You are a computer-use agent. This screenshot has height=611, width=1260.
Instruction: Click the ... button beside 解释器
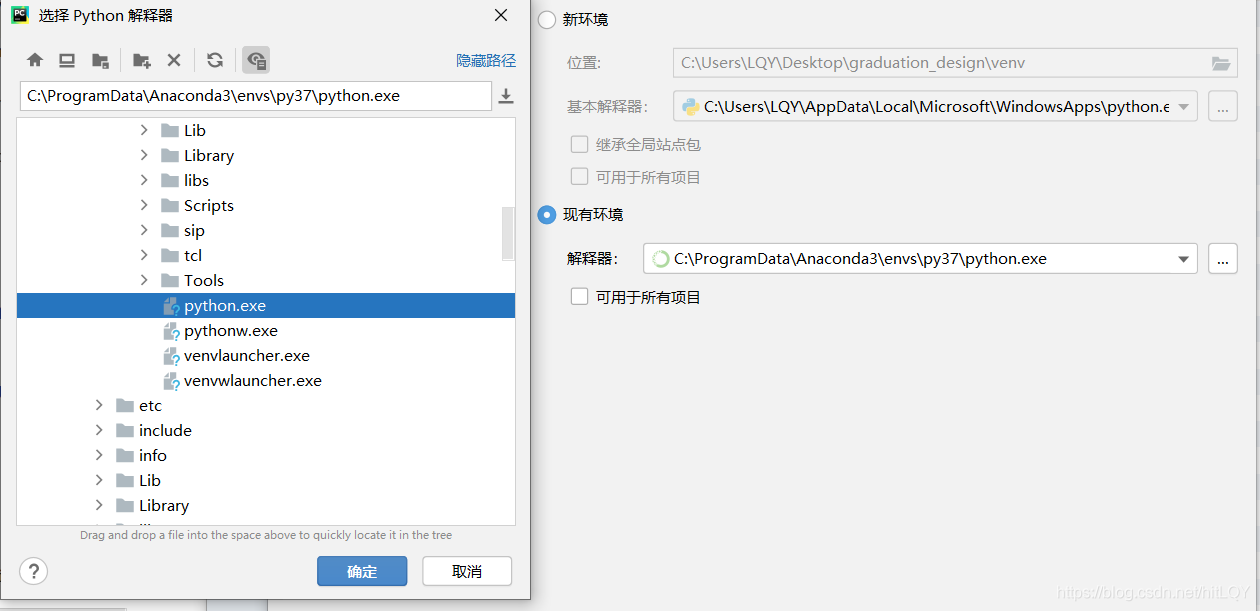tap(1223, 259)
